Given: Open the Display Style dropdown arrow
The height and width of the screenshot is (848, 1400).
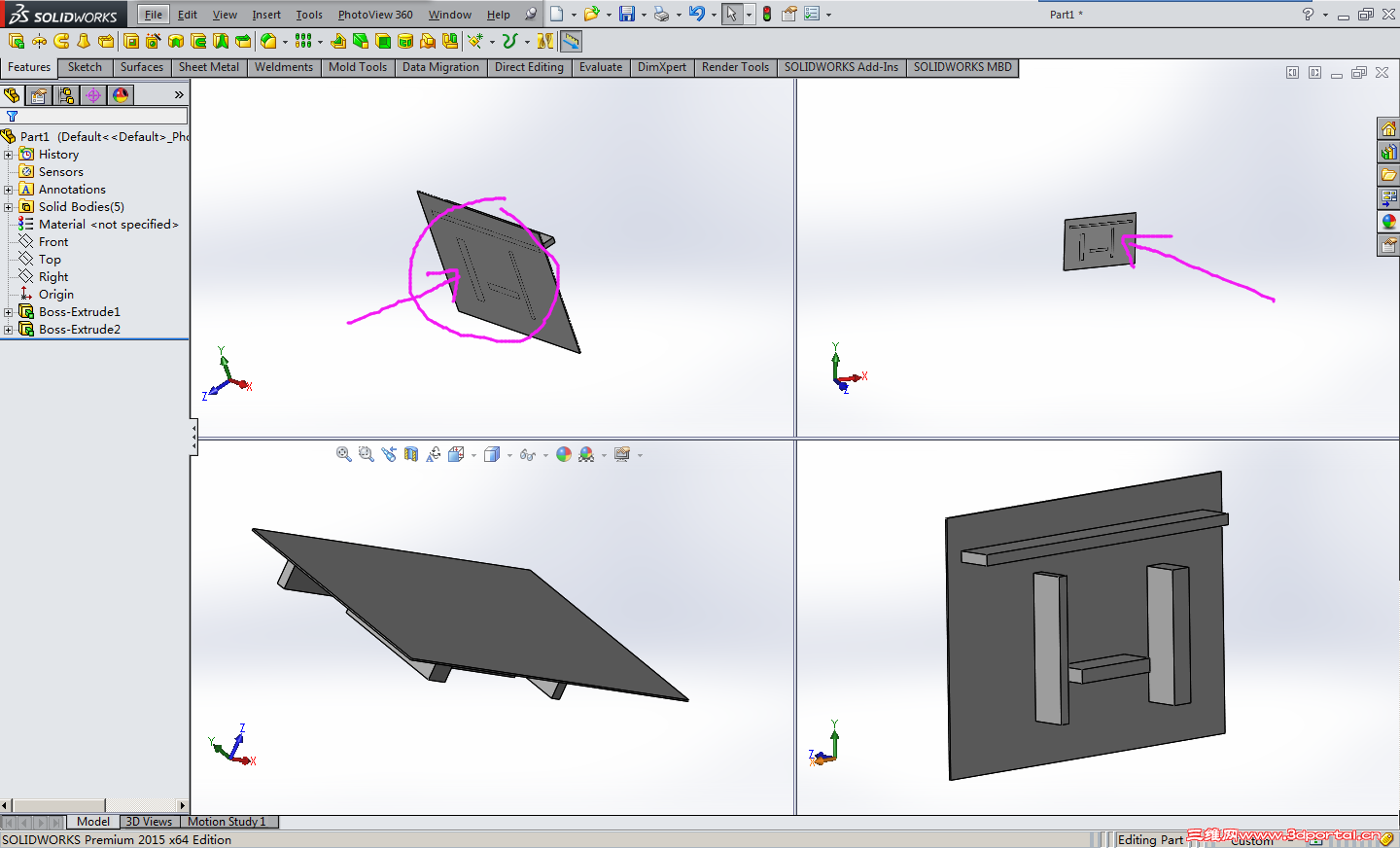Looking at the screenshot, I should click(509, 455).
